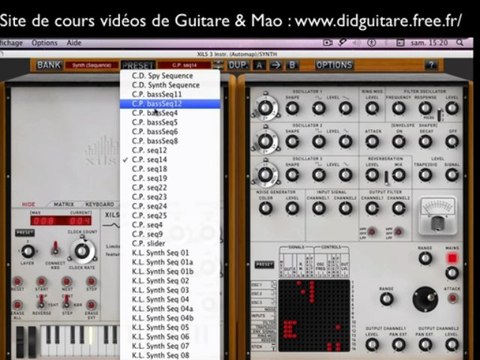Step presets with up/down arrows

click(219, 65)
